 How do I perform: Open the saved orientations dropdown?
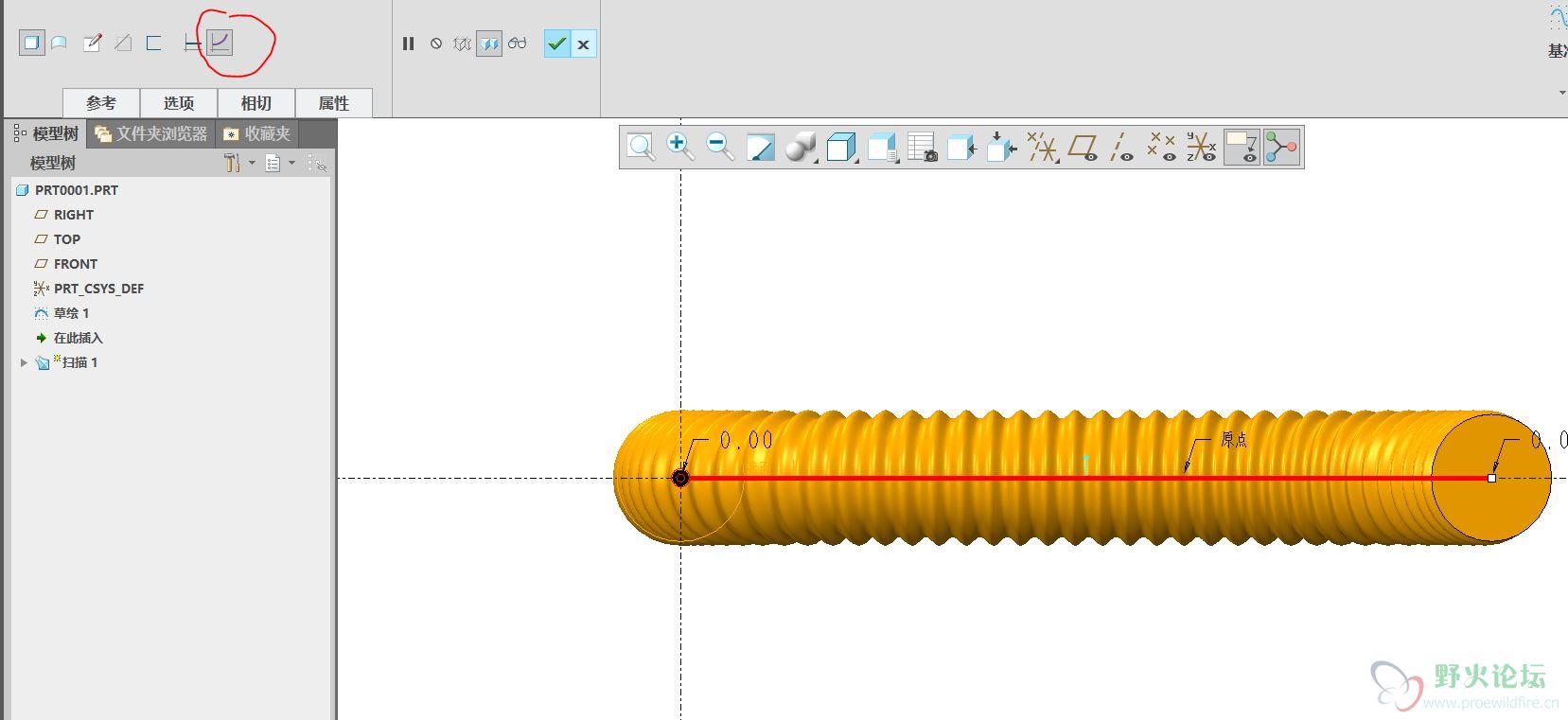[x=842, y=148]
